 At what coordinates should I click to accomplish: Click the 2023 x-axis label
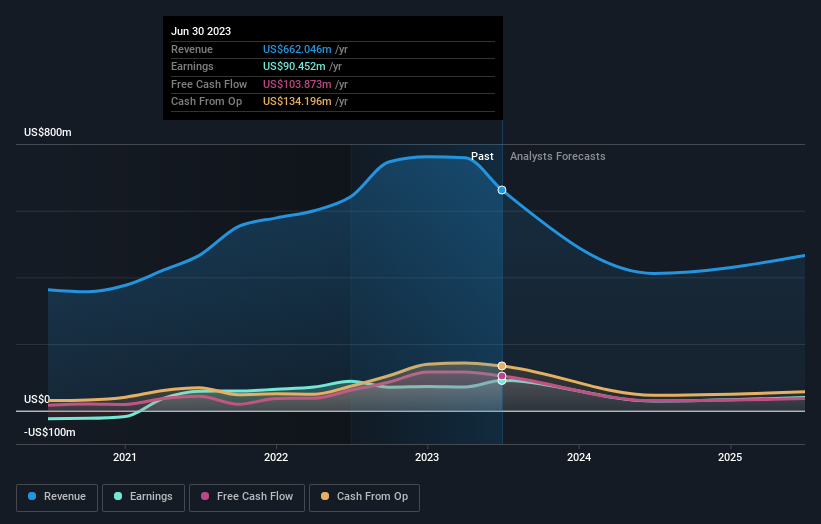pyautogui.click(x=427, y=458)
